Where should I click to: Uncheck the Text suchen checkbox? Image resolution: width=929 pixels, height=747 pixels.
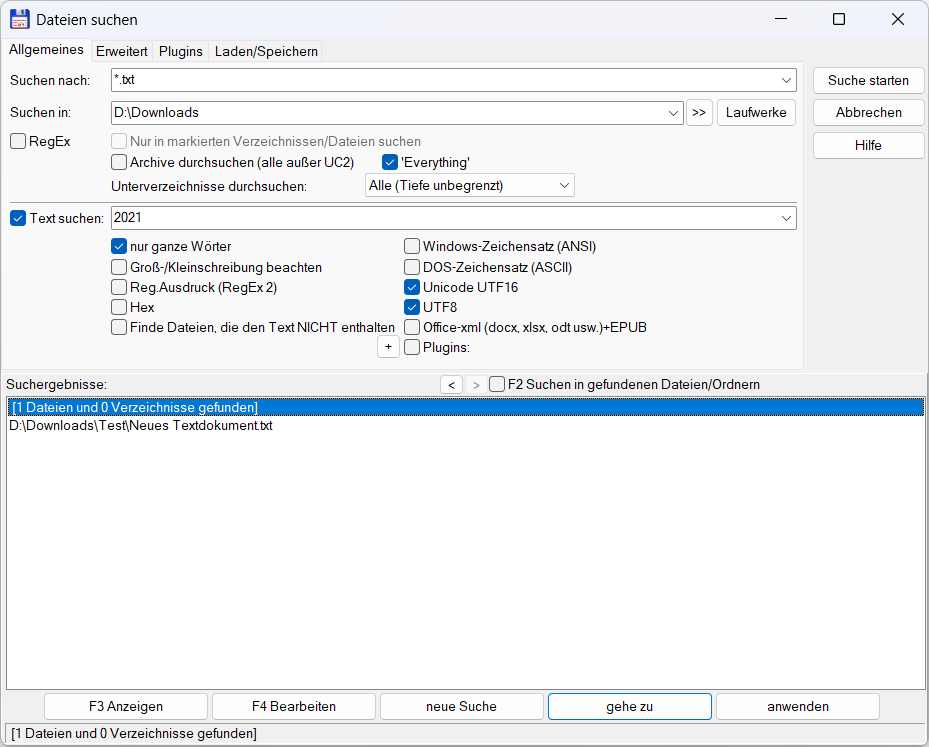click(18, 218)
